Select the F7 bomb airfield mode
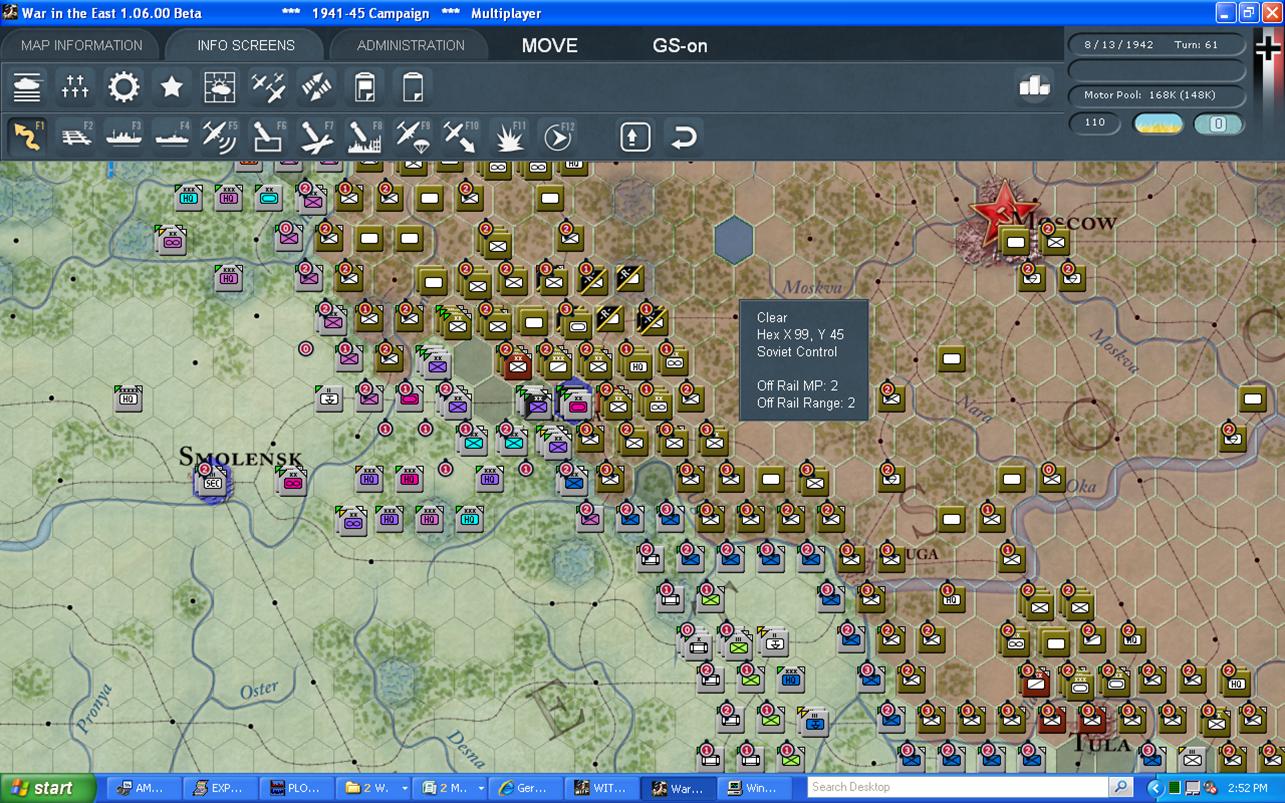This screenshot has height=803, width=1285. [x=316, y=136]
